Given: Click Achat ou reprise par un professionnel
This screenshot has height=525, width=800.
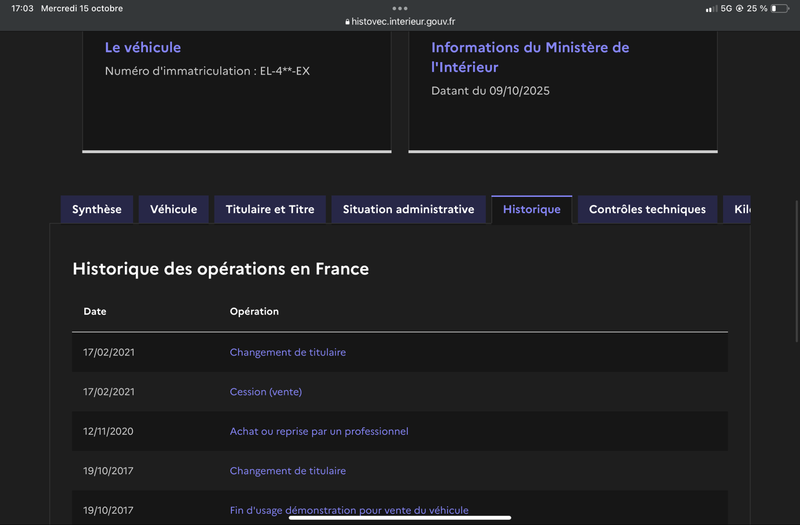Looking at the screenshot, I should pyautogui.click(x=319, y=431).
